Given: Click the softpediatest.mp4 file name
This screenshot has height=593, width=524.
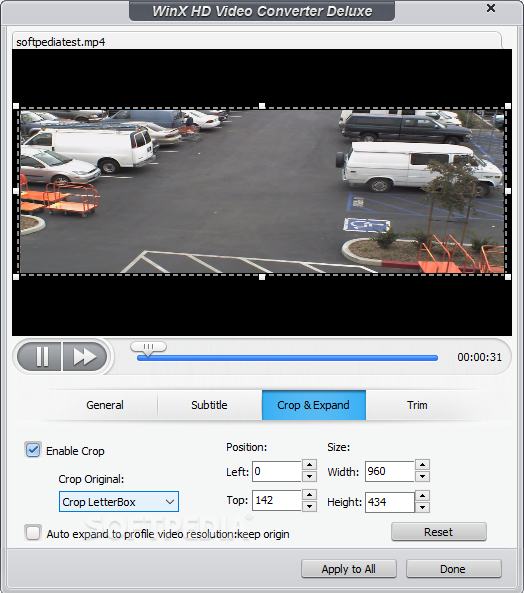Looking at the screenshot, I should point(60,42).
